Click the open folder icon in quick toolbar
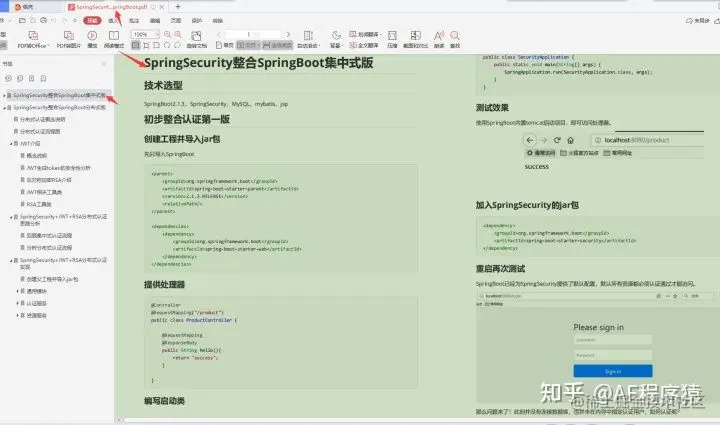This screenshot has width=720, height=425. tap(22, 21)
